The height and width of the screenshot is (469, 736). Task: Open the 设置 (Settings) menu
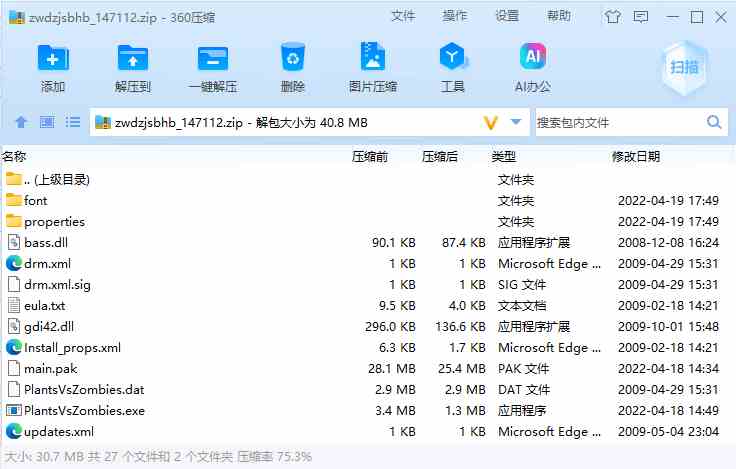click(507, 16)
